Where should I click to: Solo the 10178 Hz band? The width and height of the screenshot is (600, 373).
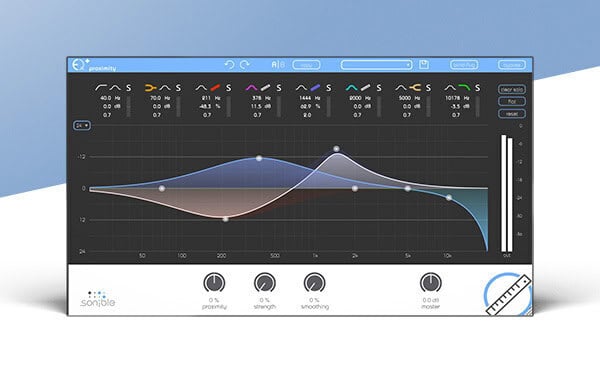click(478, 88)
